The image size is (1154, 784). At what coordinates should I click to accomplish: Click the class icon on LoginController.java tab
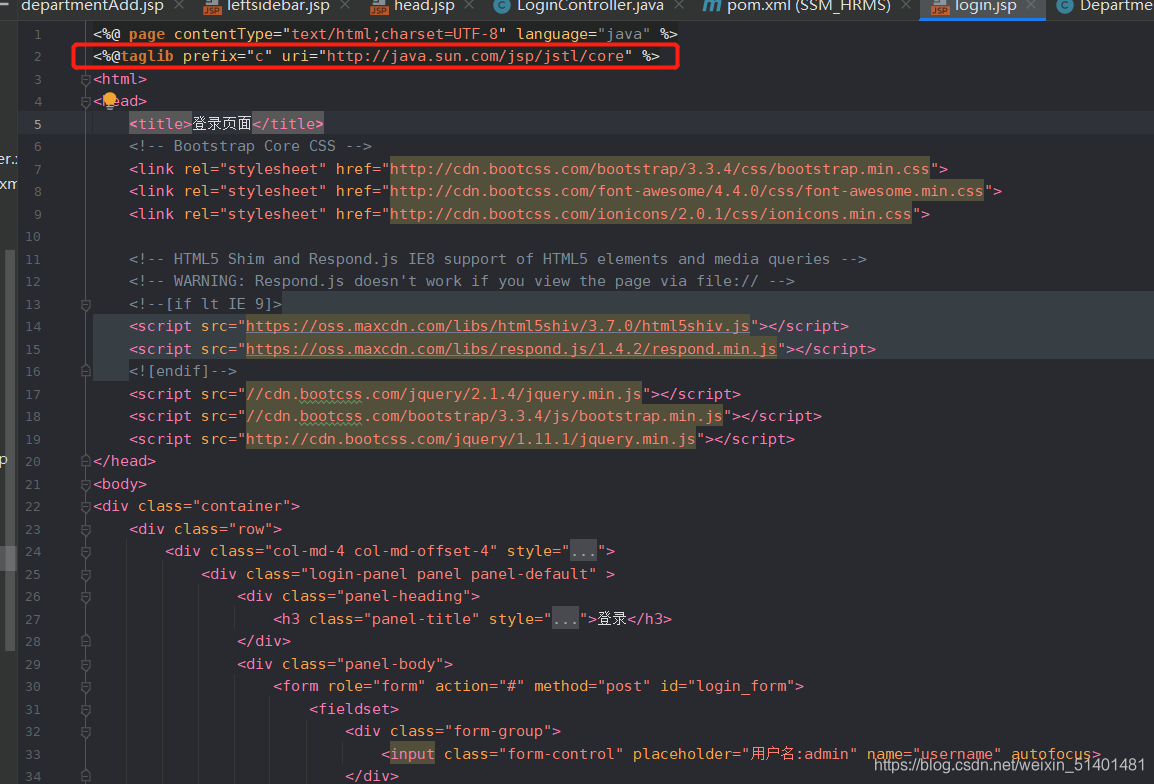point(502,7)
